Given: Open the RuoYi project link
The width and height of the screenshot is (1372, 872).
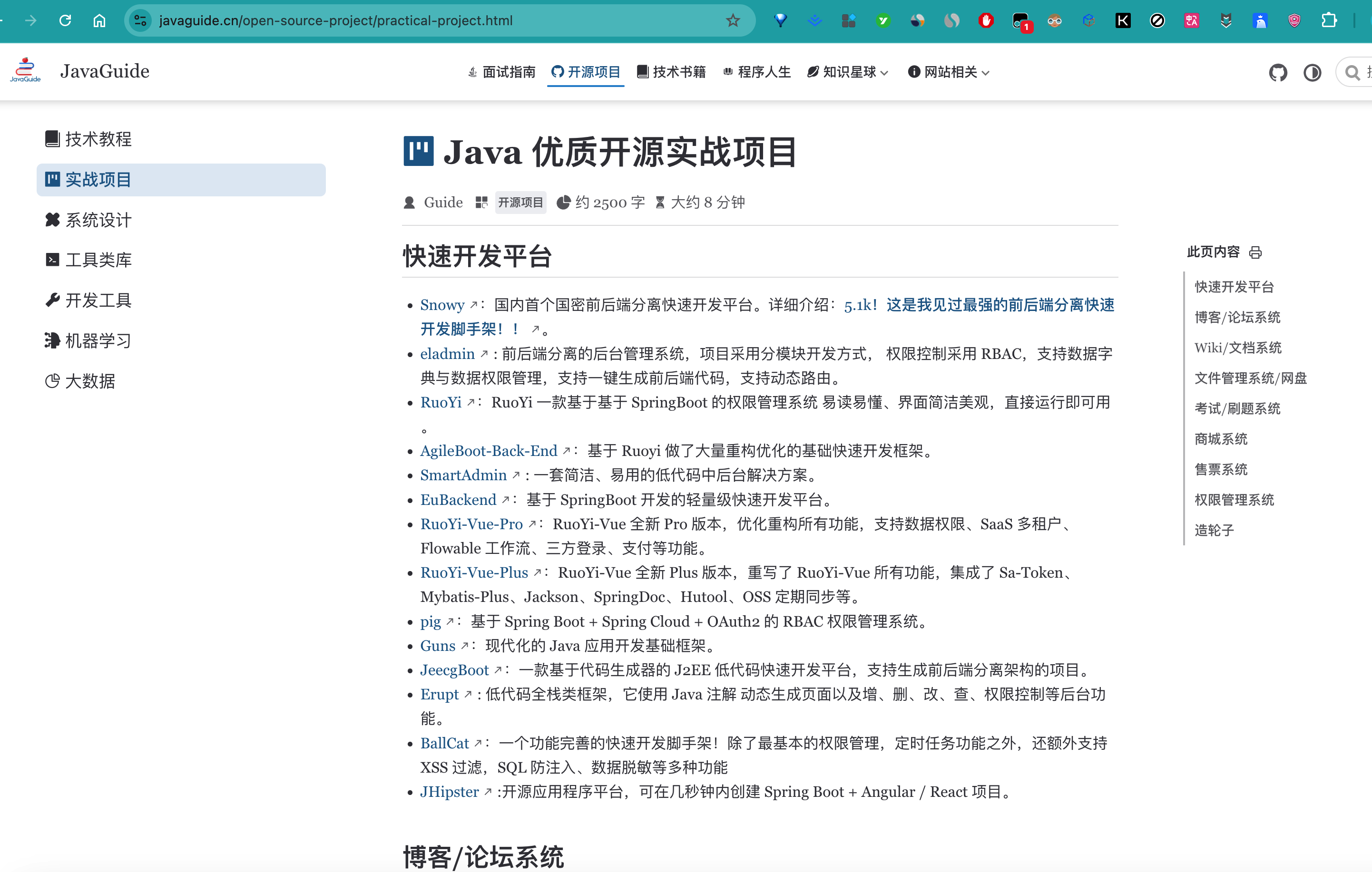Looking at the screenshot, I should tap(441, 403).
